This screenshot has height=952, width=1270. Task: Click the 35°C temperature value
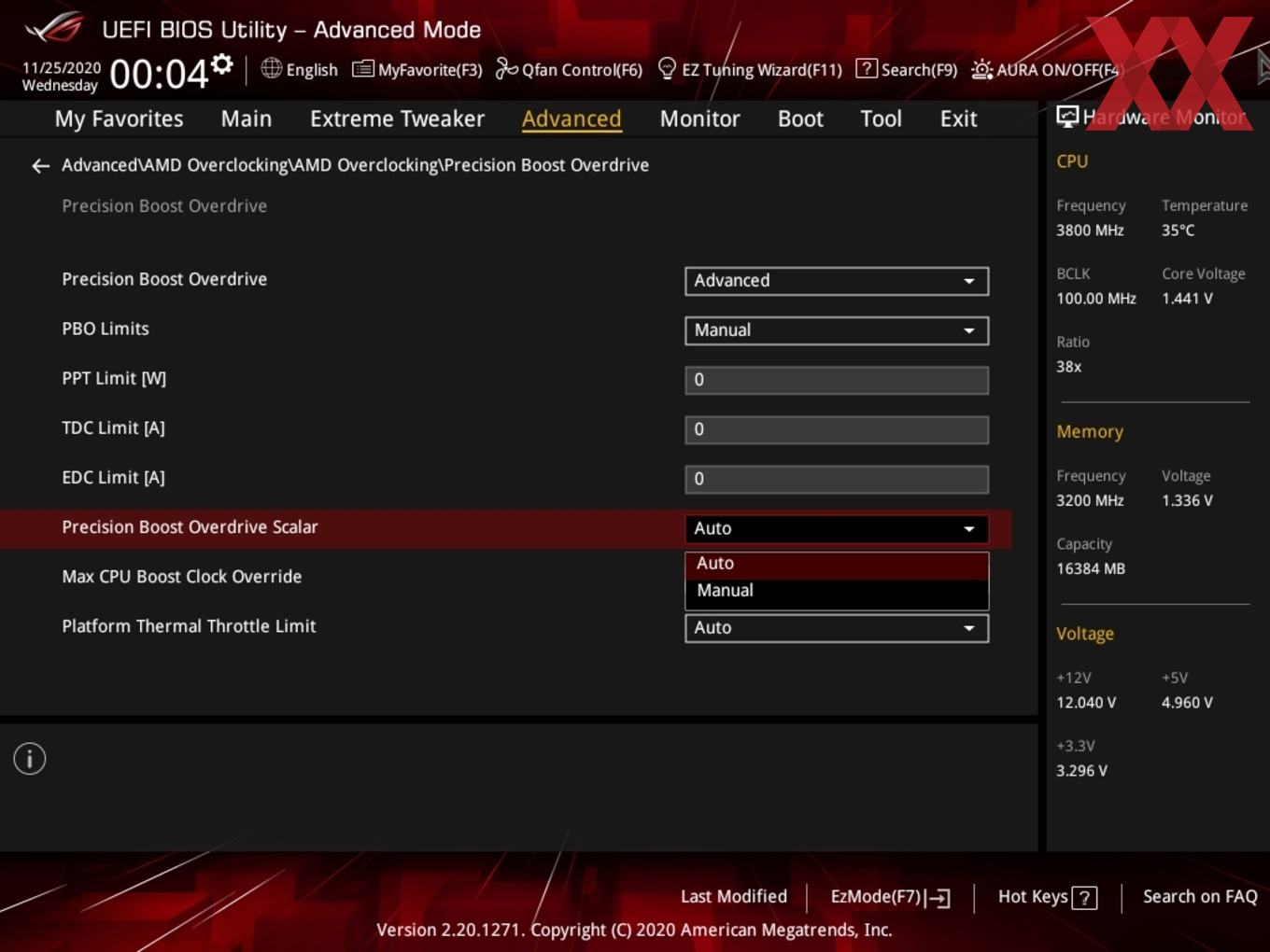[1178, 231]
